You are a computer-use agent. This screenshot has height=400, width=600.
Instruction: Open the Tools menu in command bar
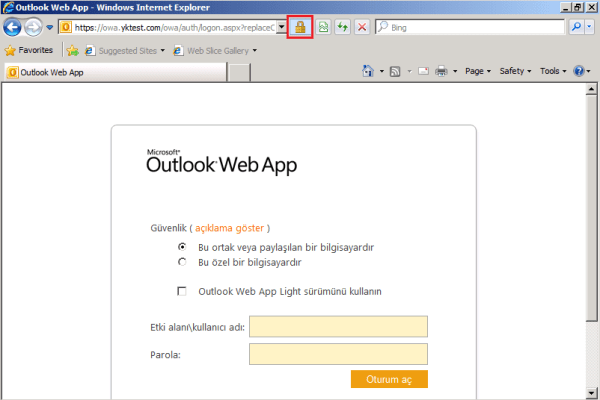pos(553,71)
